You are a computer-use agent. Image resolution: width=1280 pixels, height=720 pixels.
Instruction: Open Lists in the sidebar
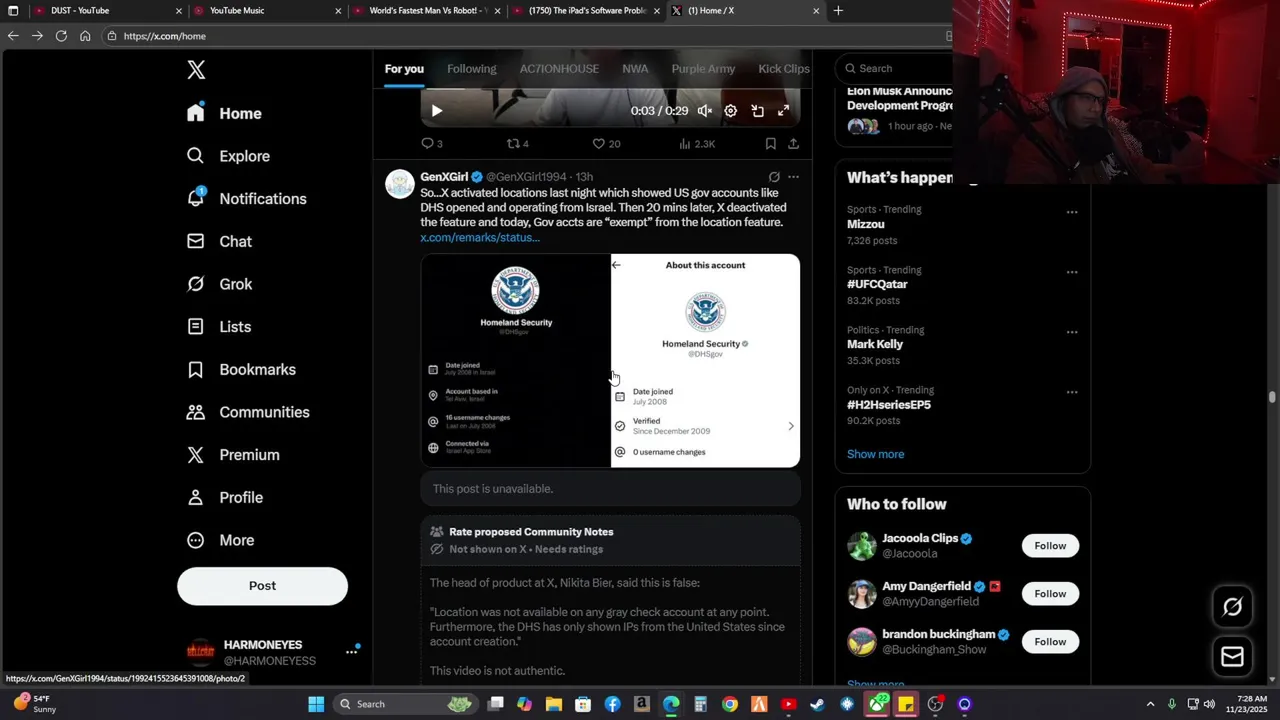point(220,327)
